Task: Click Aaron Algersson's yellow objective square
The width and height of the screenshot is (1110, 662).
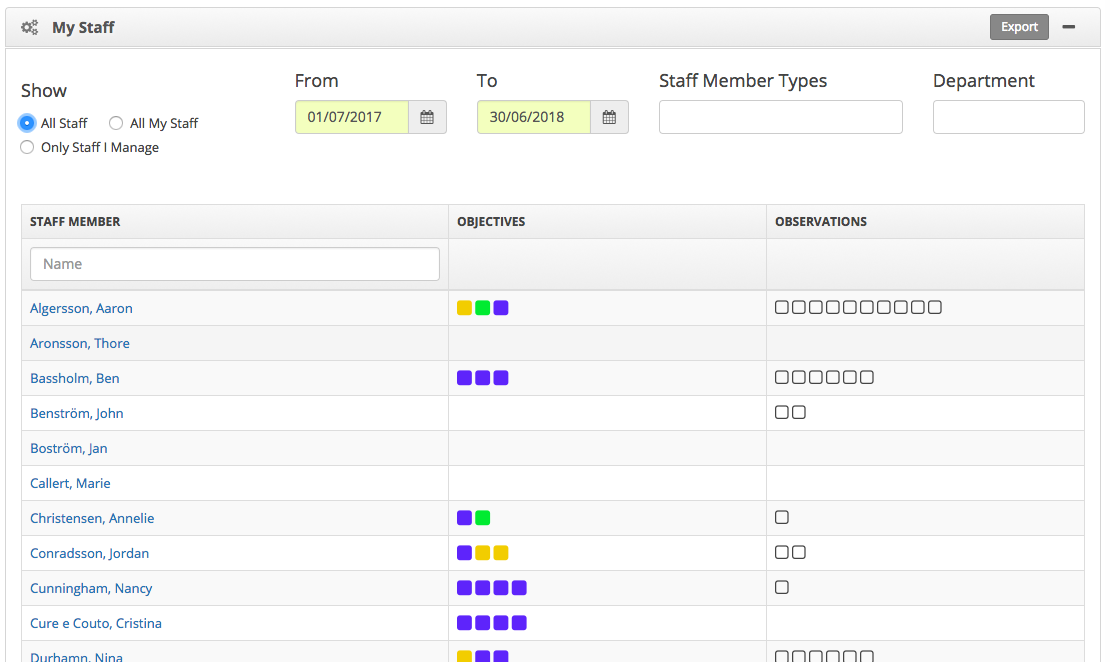Action: [464, 308]
